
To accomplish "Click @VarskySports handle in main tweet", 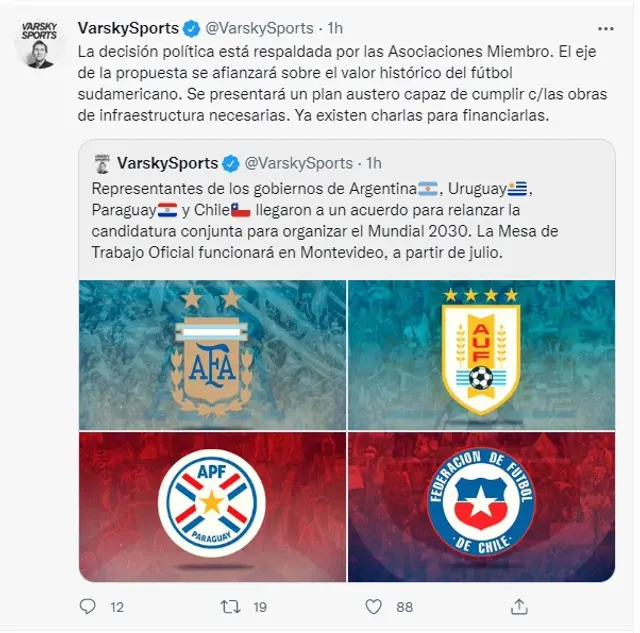I will coord(259,28).
